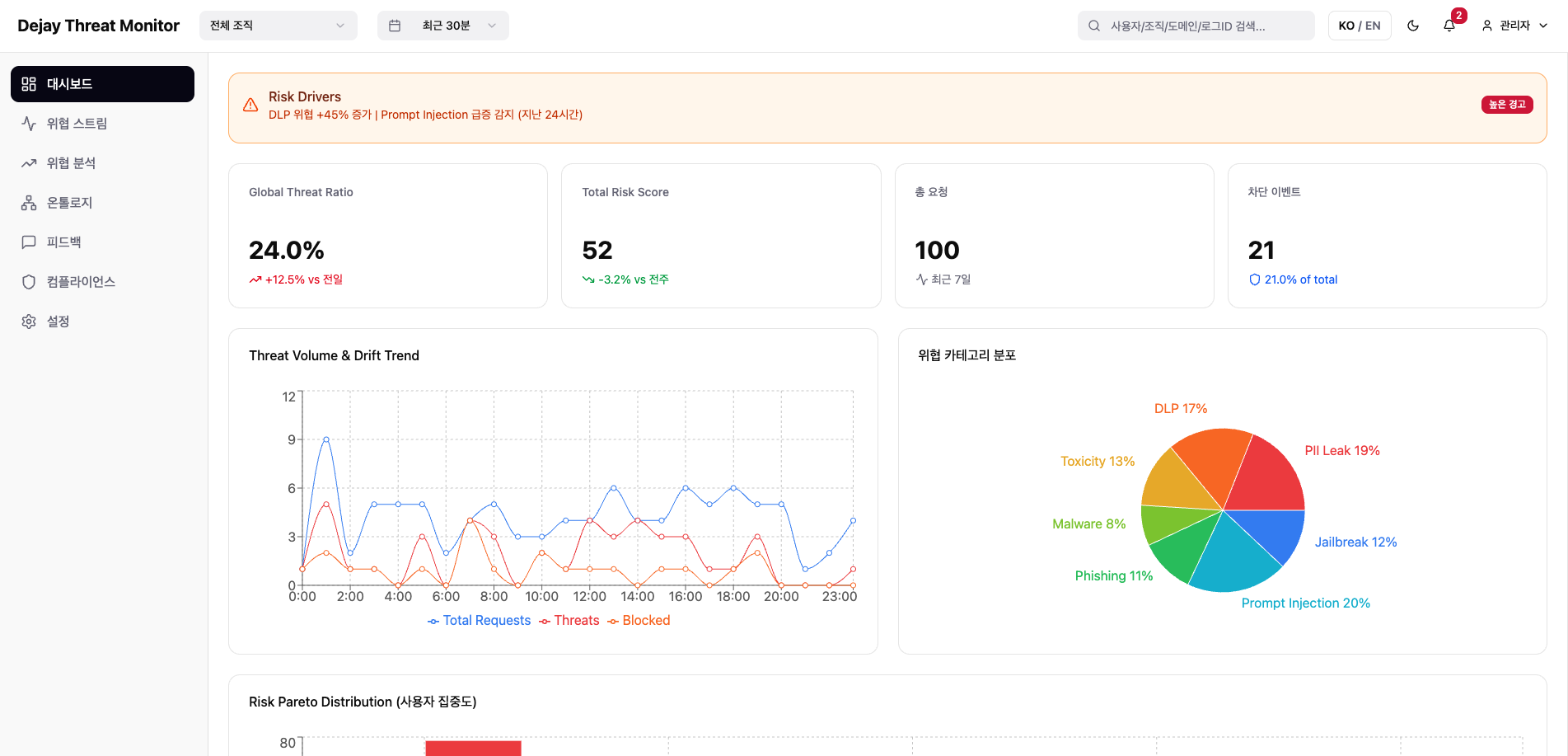The height and width of the screenshot is (756, 1568).
Task: Click the speech bubble icon beside 피드백
Action: coord(29,242)
